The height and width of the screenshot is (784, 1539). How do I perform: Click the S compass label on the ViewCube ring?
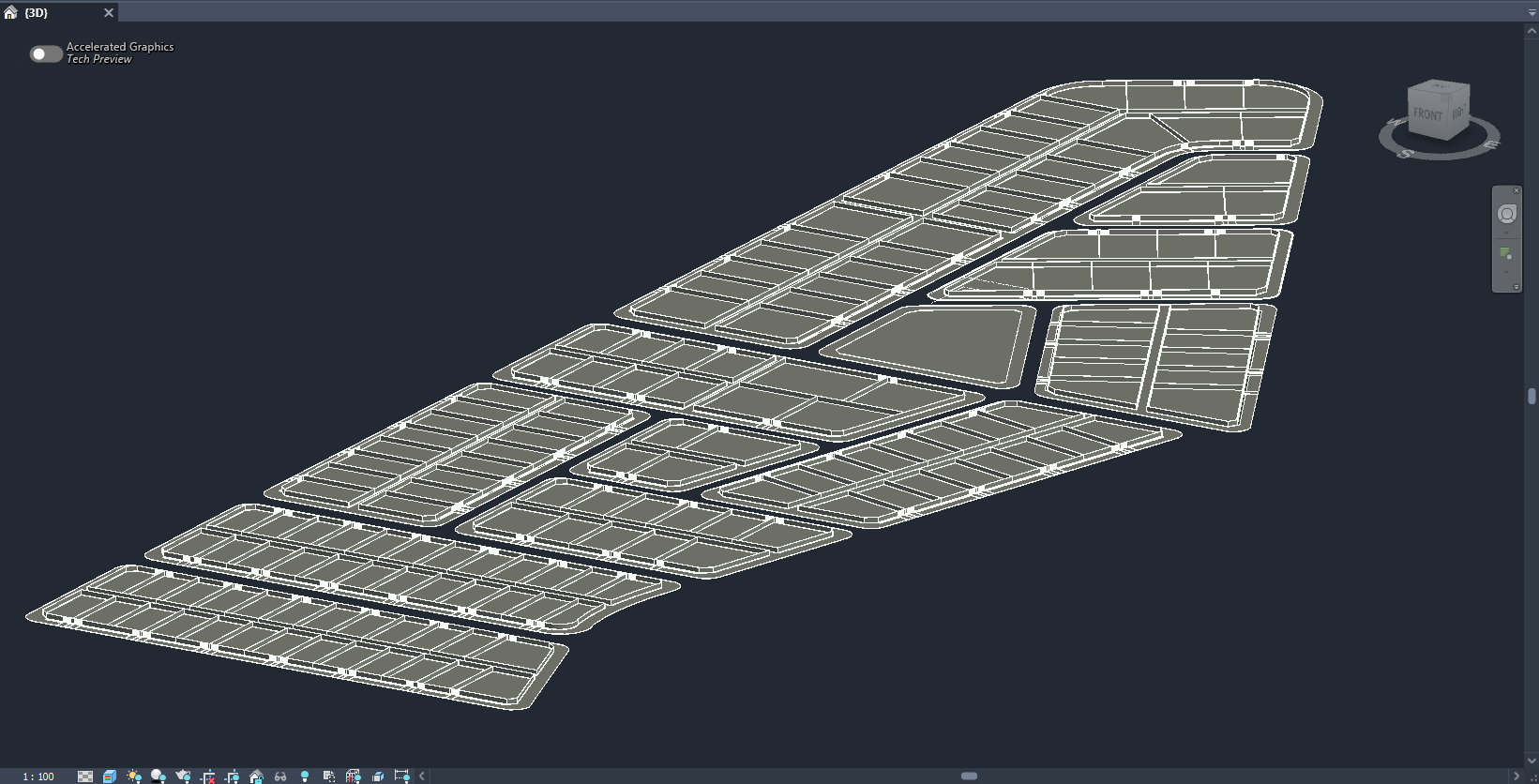[1405, 154]
